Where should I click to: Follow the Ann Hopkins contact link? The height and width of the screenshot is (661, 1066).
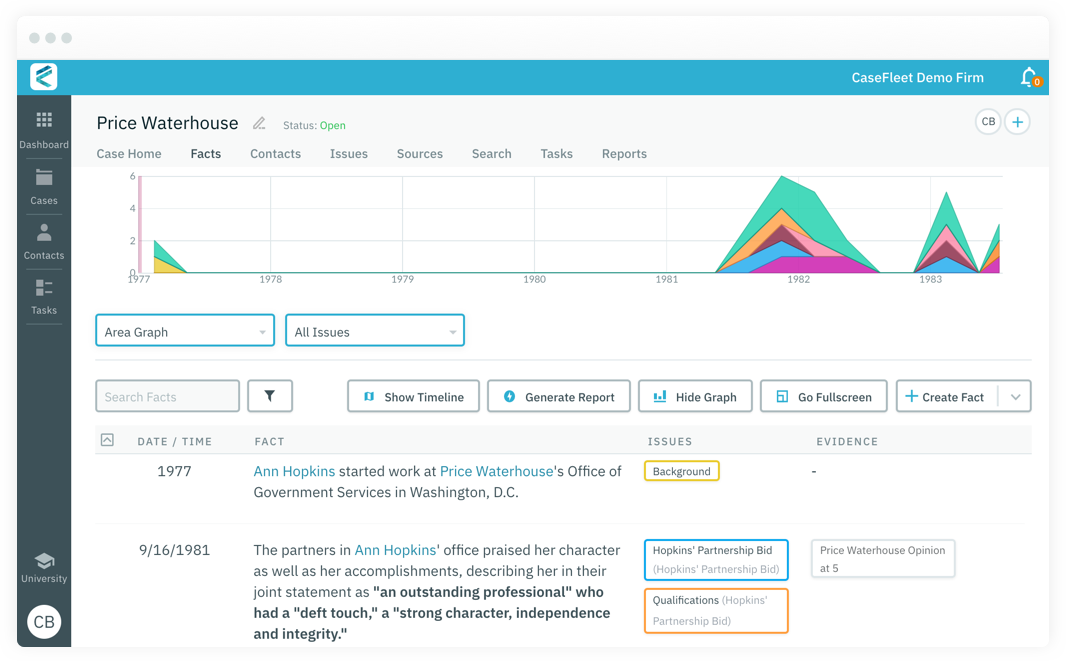(x=294, y=471)
